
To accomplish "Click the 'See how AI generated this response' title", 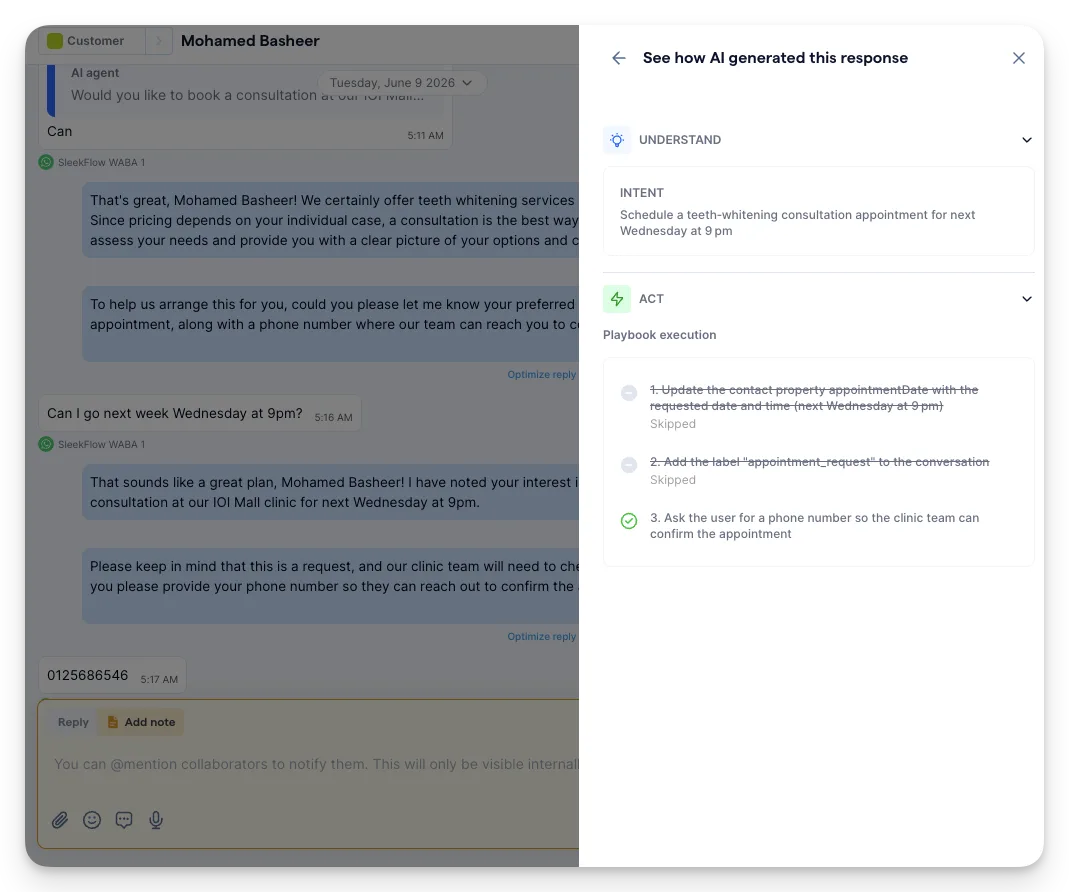I will click(775, 58).
